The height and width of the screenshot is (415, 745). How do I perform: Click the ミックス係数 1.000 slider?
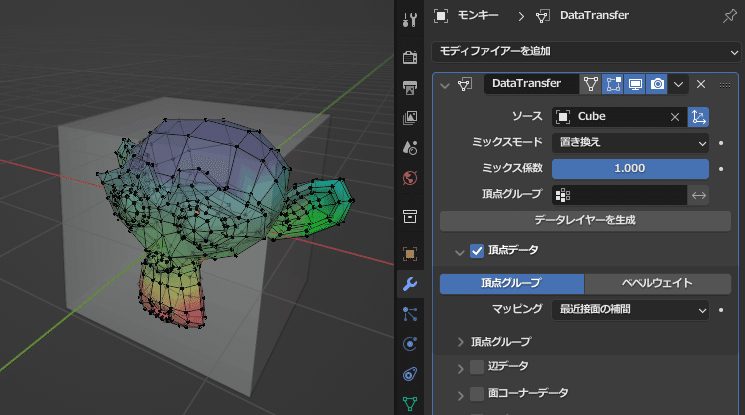pos(630,168)
